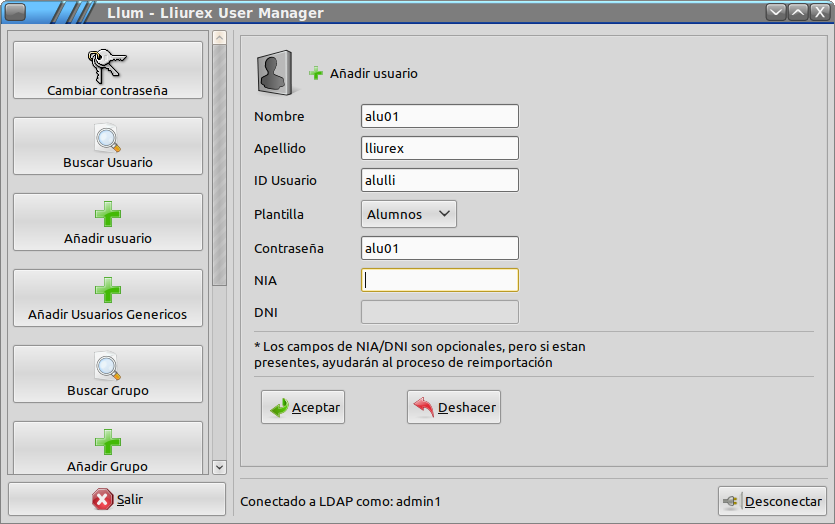This screenshot has height=524, width=835.
Task: Place cursor in the NIA field
Action: pyautogui.click(x=439, y=280)
